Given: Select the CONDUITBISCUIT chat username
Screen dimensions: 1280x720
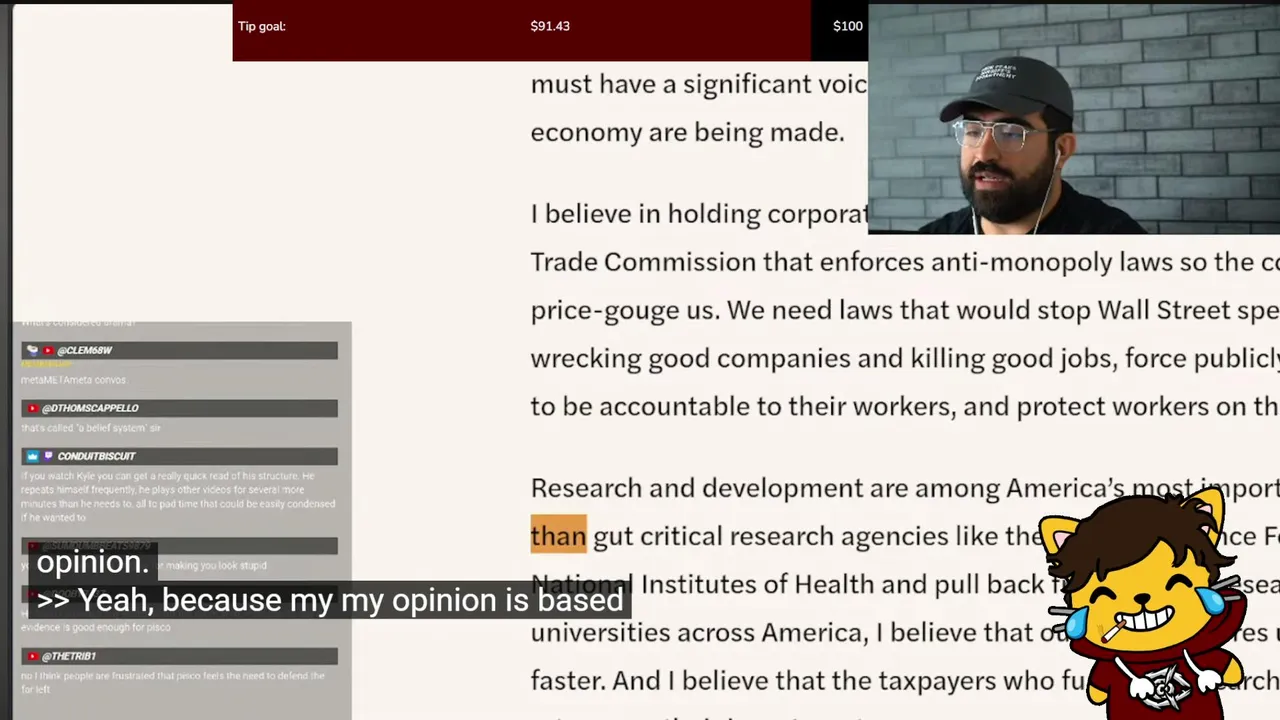Looking at the screenshot, I should (x=96, y=456).
